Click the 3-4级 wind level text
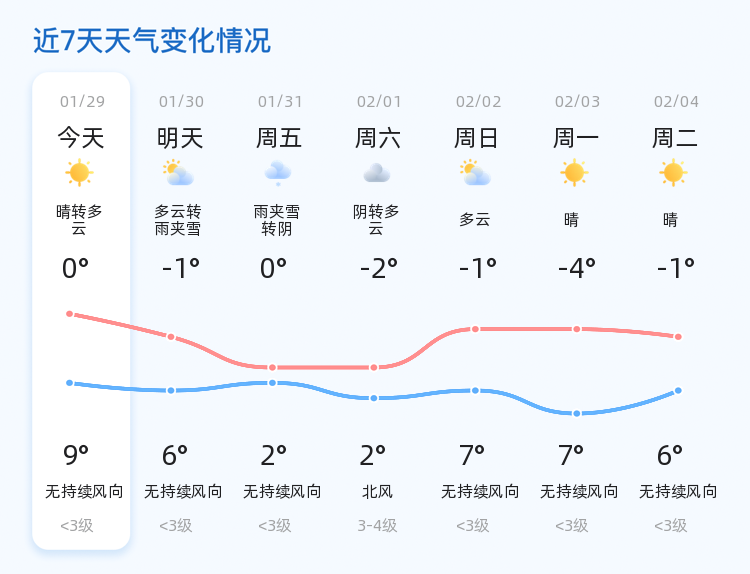 click(x=377, y=526)
